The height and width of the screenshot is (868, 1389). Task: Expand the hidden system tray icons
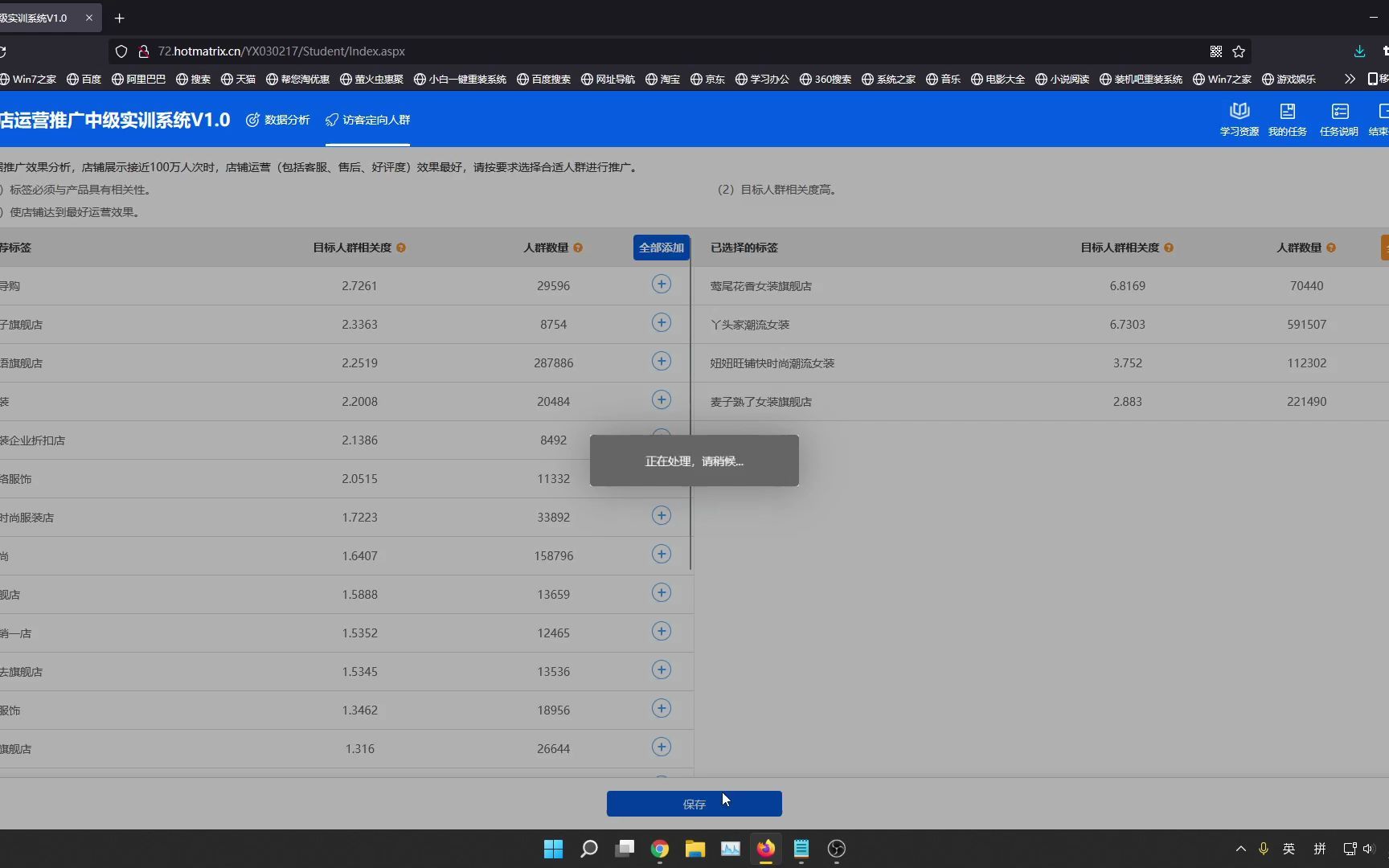(x=1240, y=849)
